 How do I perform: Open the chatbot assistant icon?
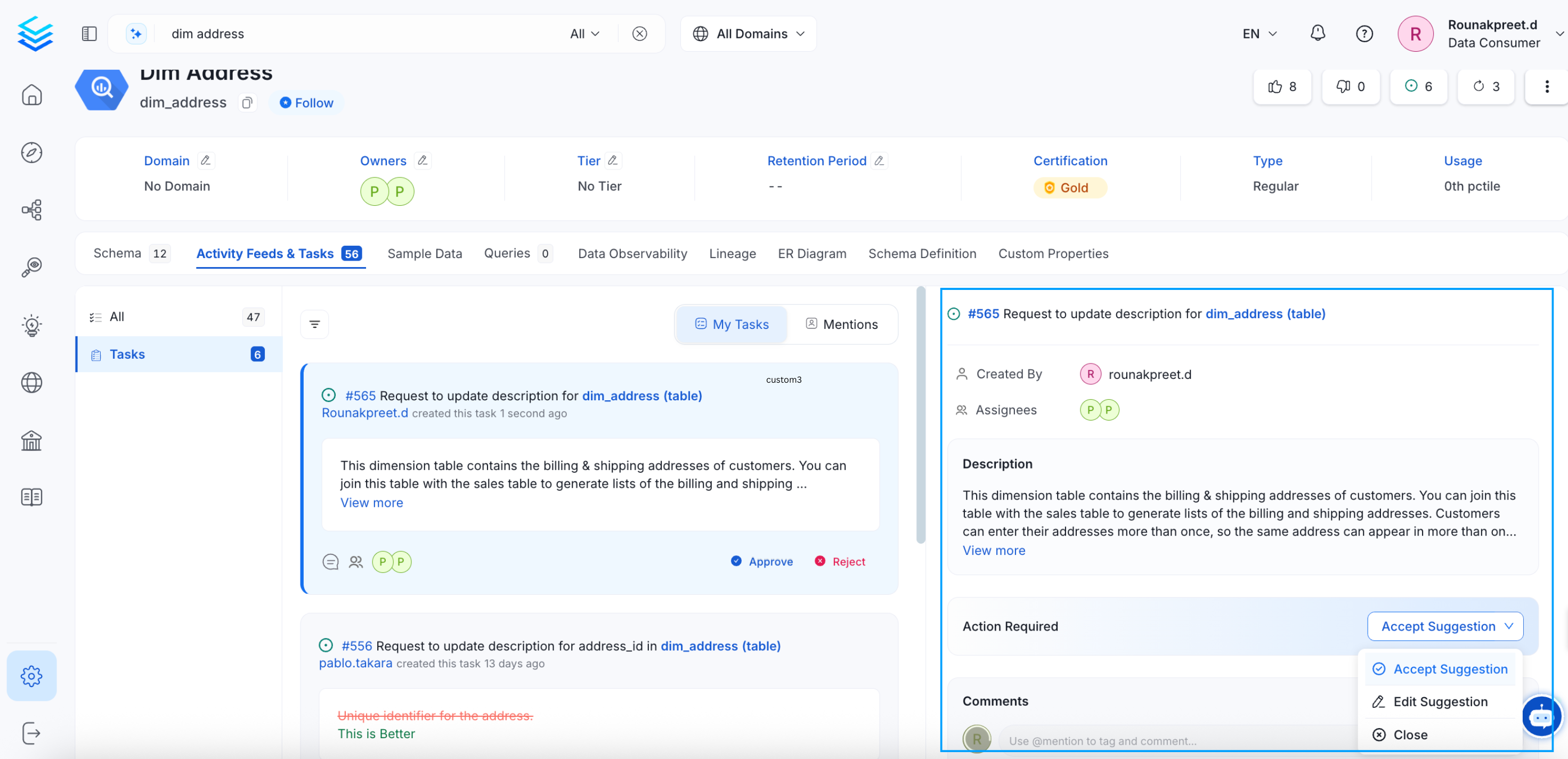(1541, 716)
